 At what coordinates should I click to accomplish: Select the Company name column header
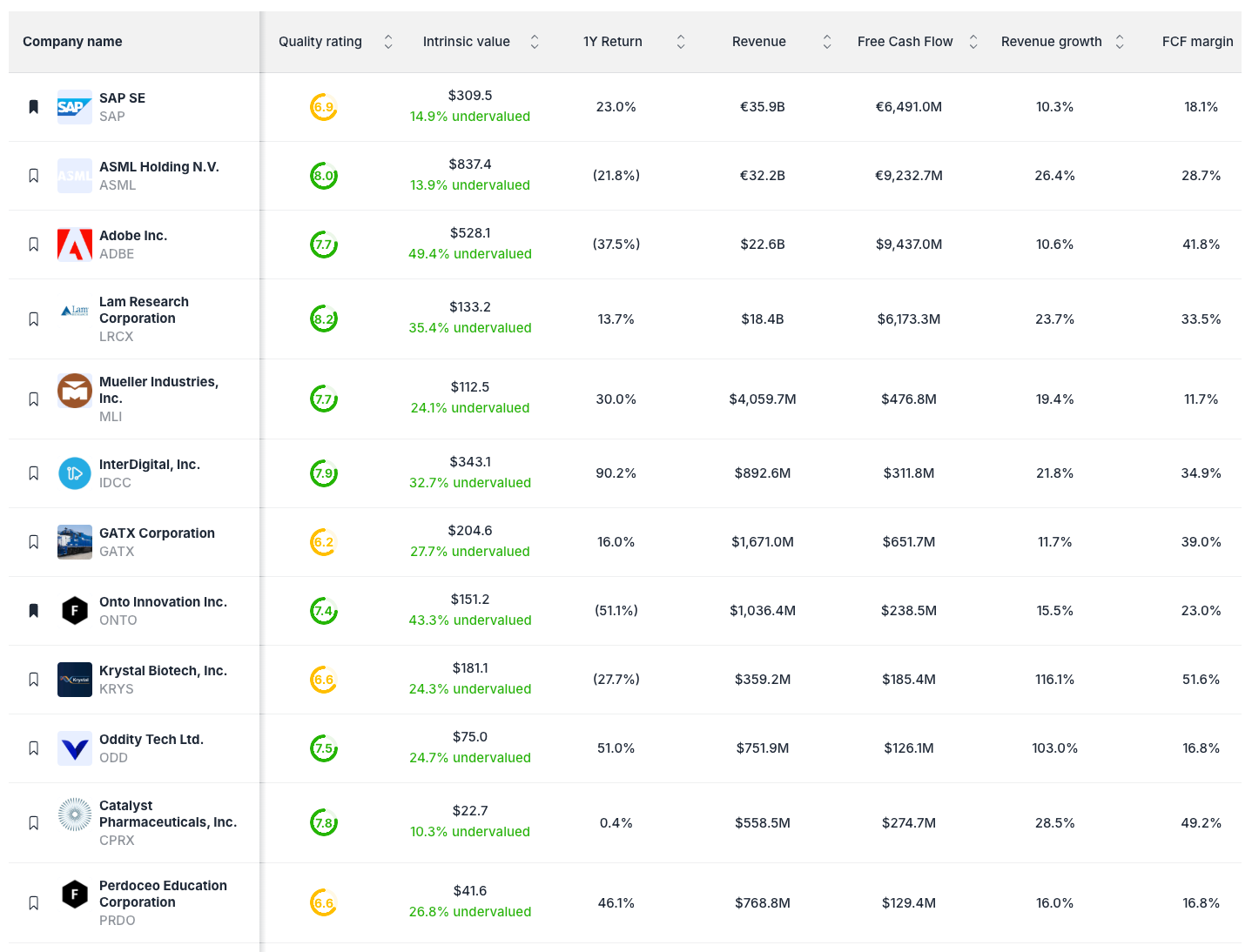click(72, 41)
